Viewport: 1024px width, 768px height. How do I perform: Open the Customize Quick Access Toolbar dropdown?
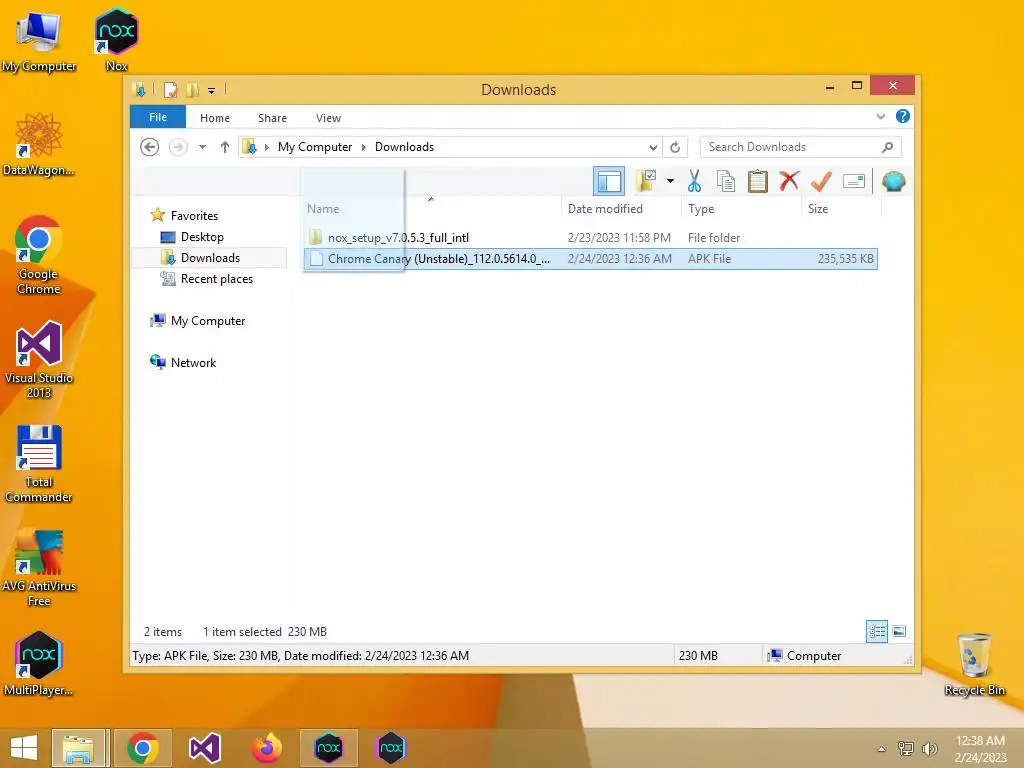pos(212,90)
